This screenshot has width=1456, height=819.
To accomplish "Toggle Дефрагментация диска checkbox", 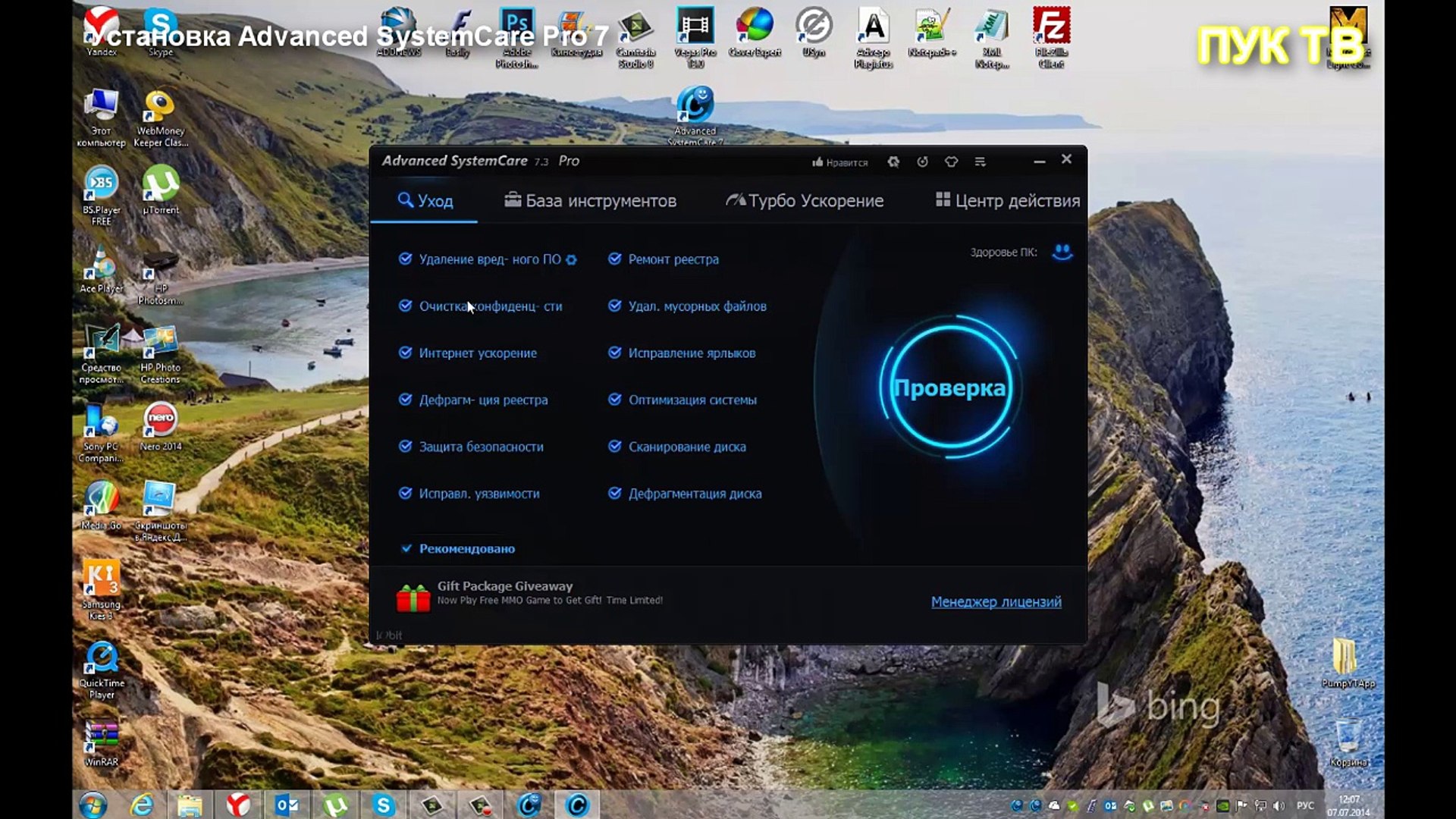I will 614,493.
